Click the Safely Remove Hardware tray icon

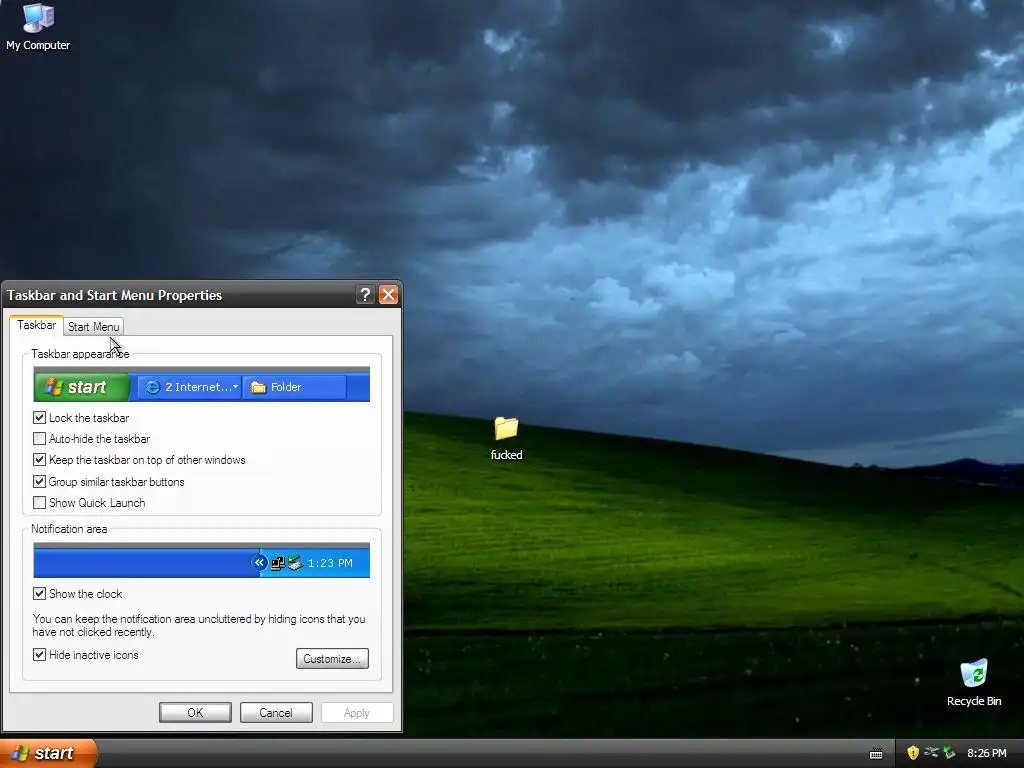pos(950,753)
